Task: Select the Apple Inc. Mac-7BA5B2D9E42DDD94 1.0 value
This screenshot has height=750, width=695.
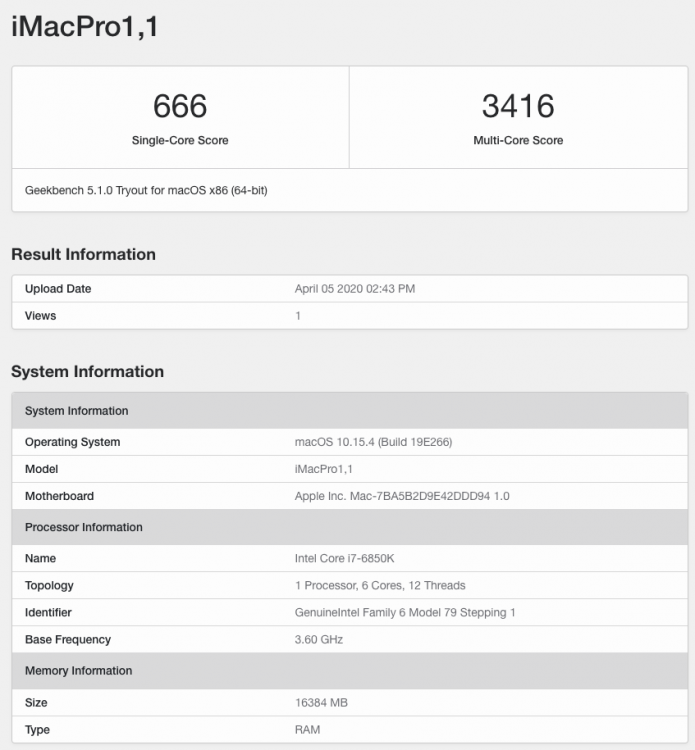Action: [402, 496]
